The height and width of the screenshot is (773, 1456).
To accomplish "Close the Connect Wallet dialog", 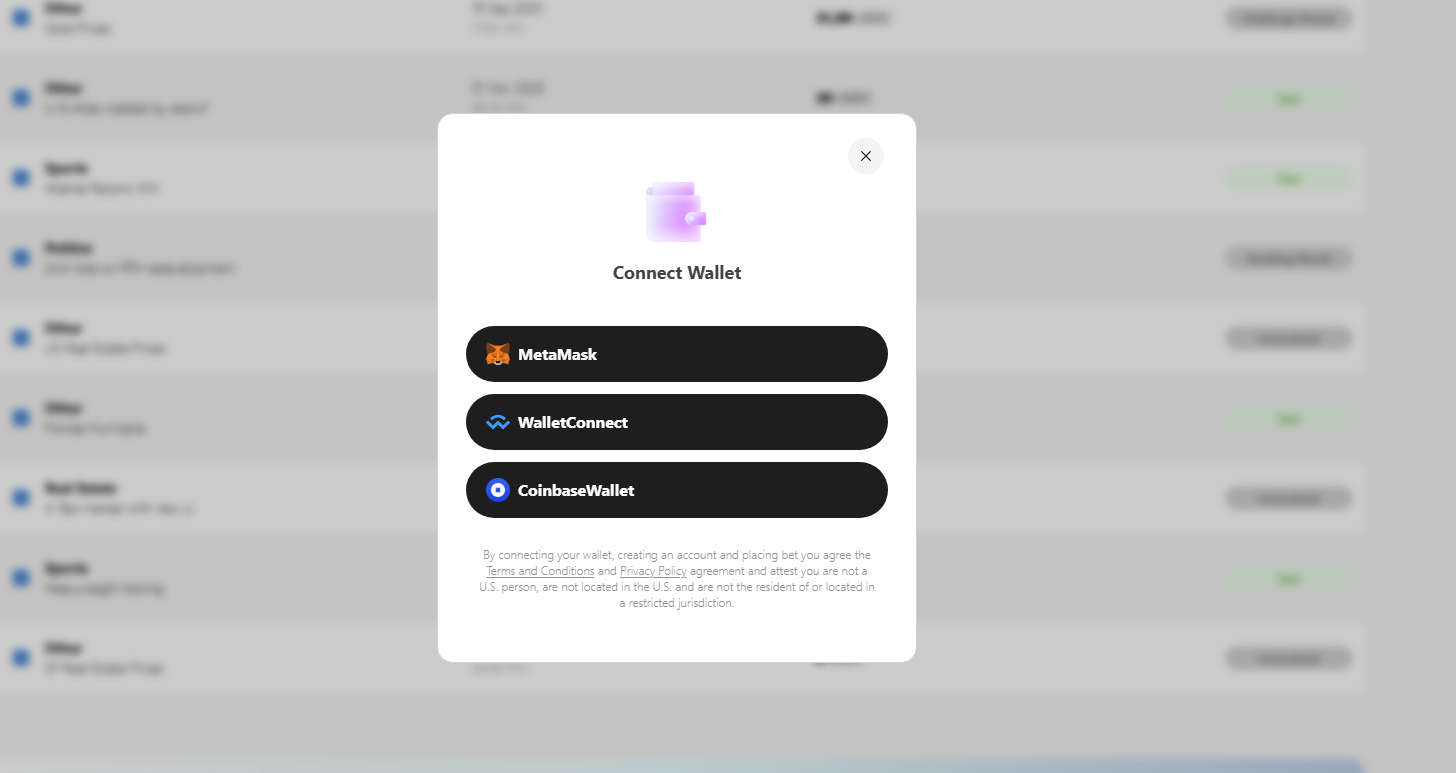I will pyautogui.click(x=866, y=156).
